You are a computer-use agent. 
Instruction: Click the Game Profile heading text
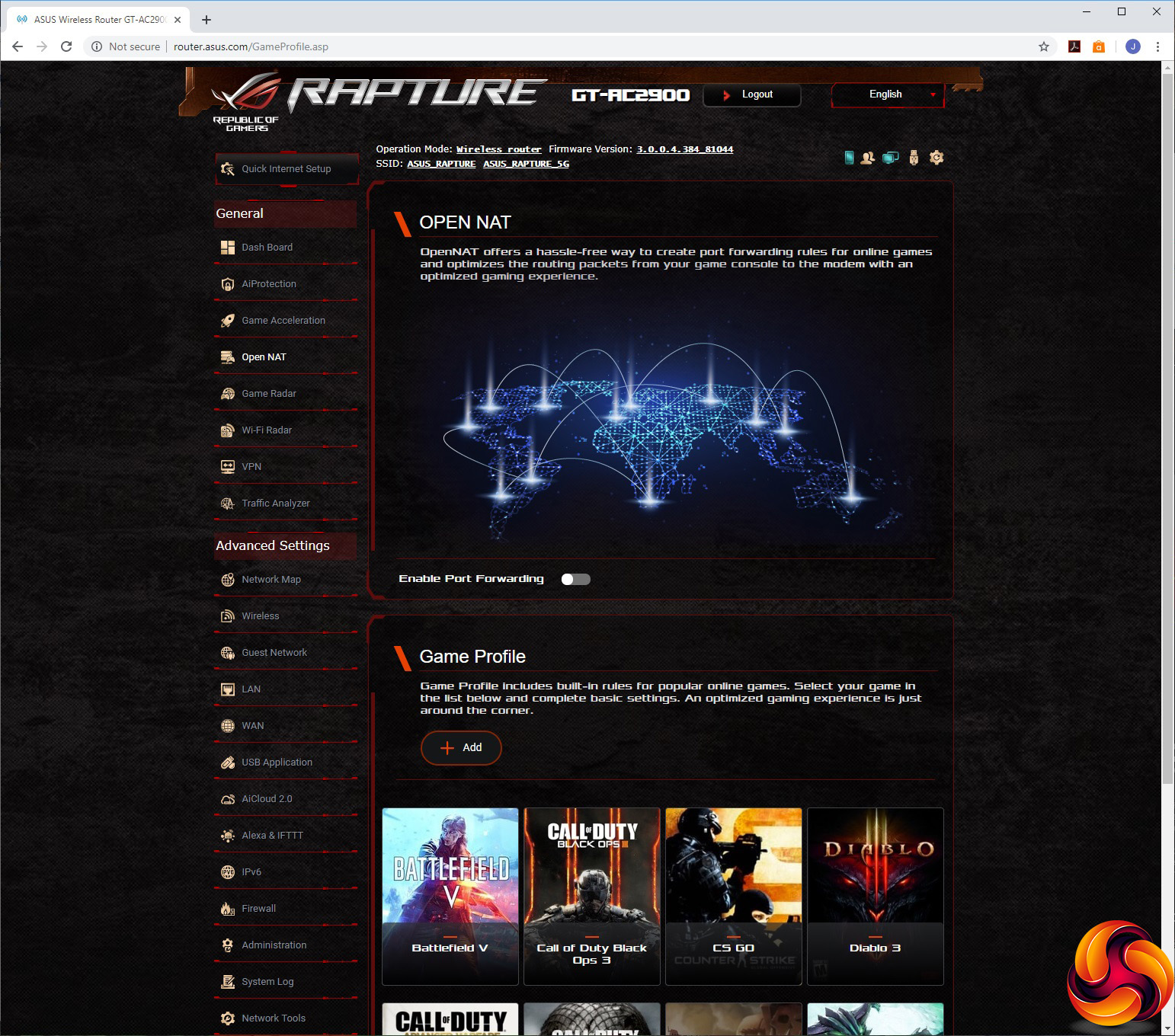pos(472,657)
